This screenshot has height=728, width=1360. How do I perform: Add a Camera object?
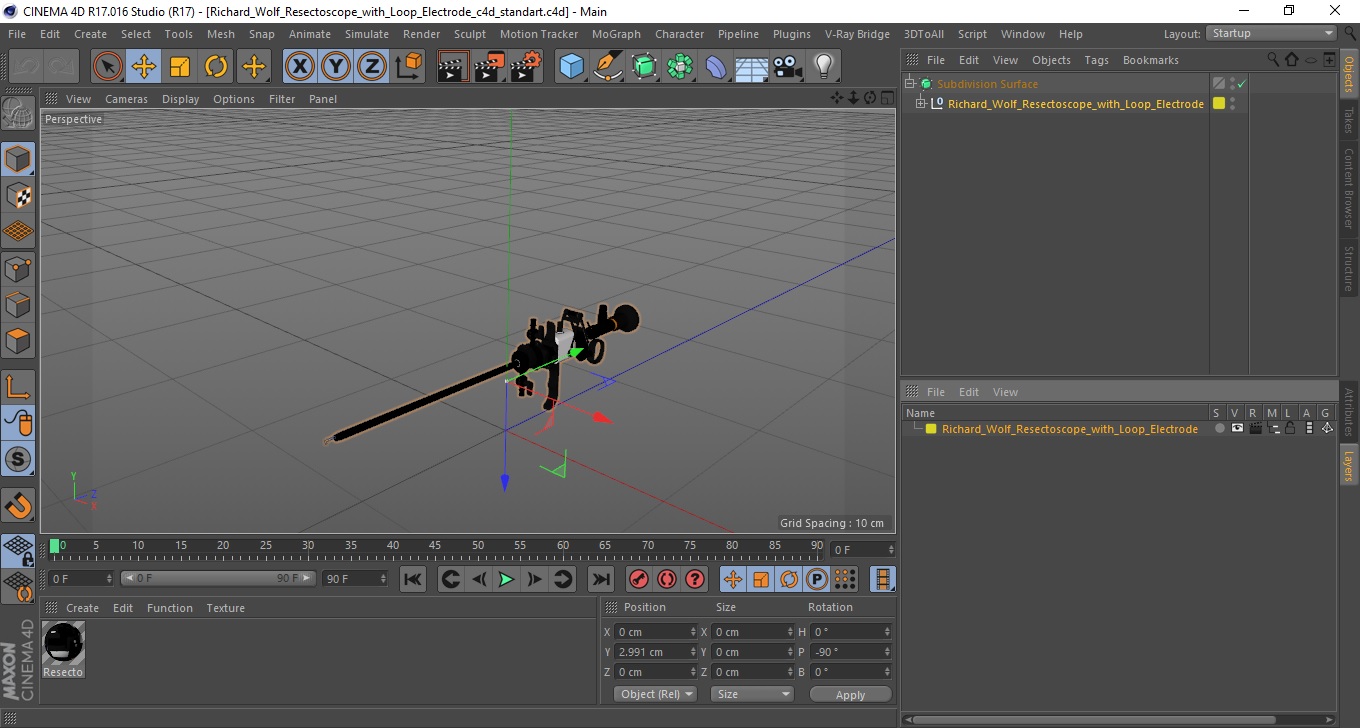click(788, 67)
